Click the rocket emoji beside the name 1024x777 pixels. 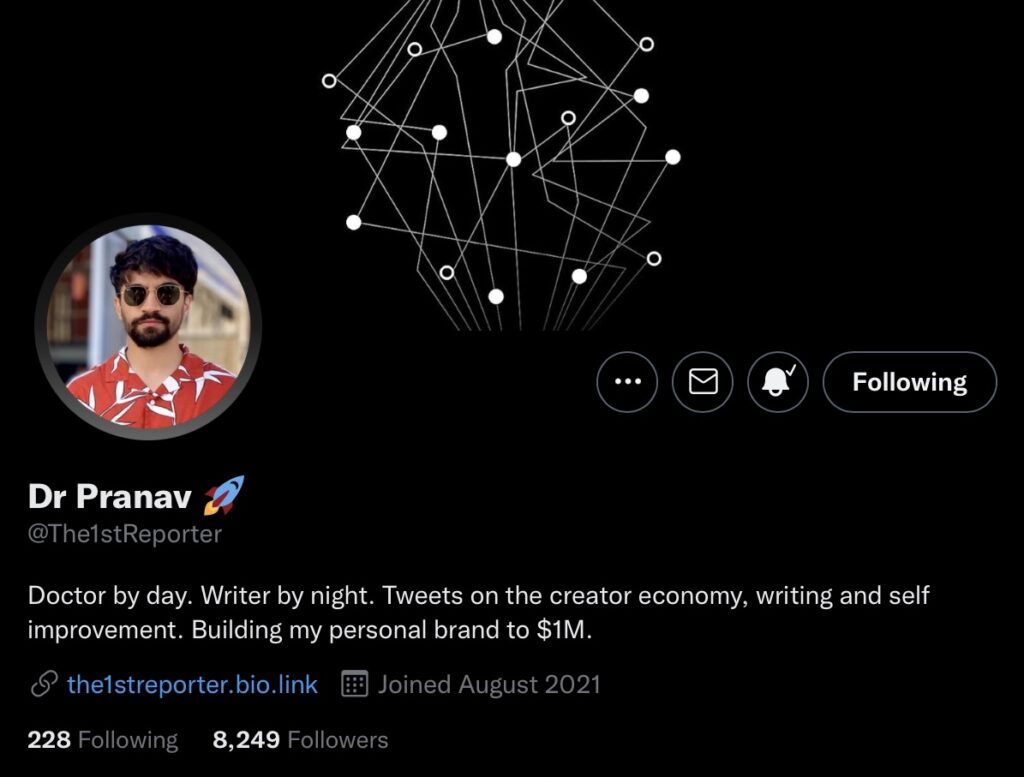point(224,495)
